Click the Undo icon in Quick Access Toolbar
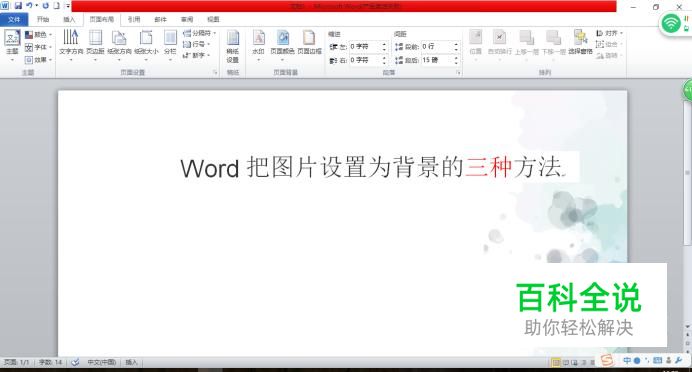 (x=29, y=6)
